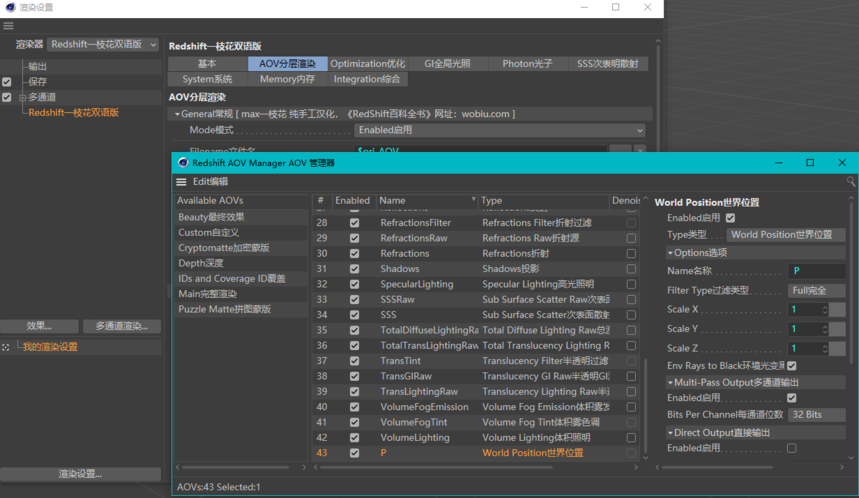Select Redshift一枝花双语版 in settings tree
The image size is (859, 498).
pos(73,113)
